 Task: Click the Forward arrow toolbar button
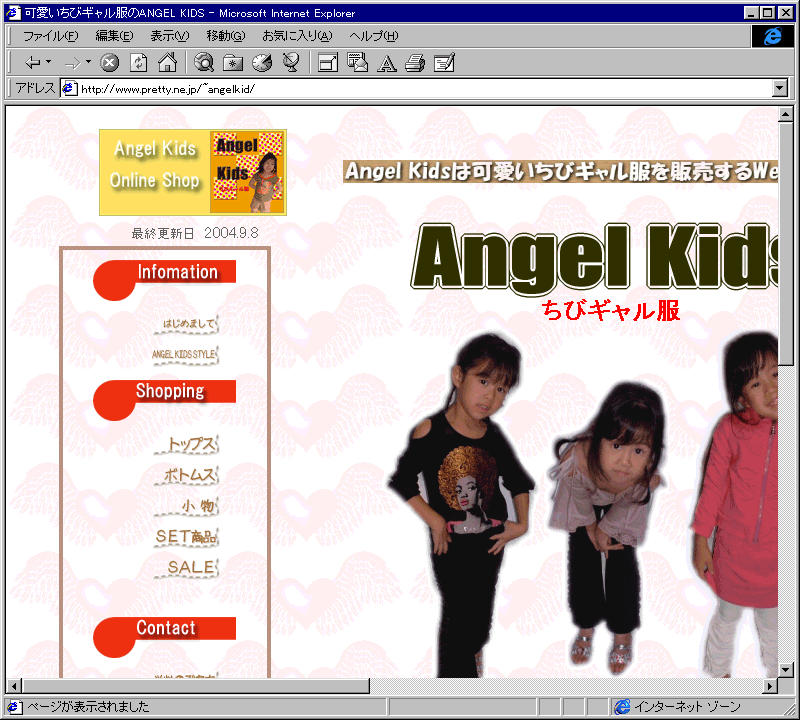(x=72, y=63)
